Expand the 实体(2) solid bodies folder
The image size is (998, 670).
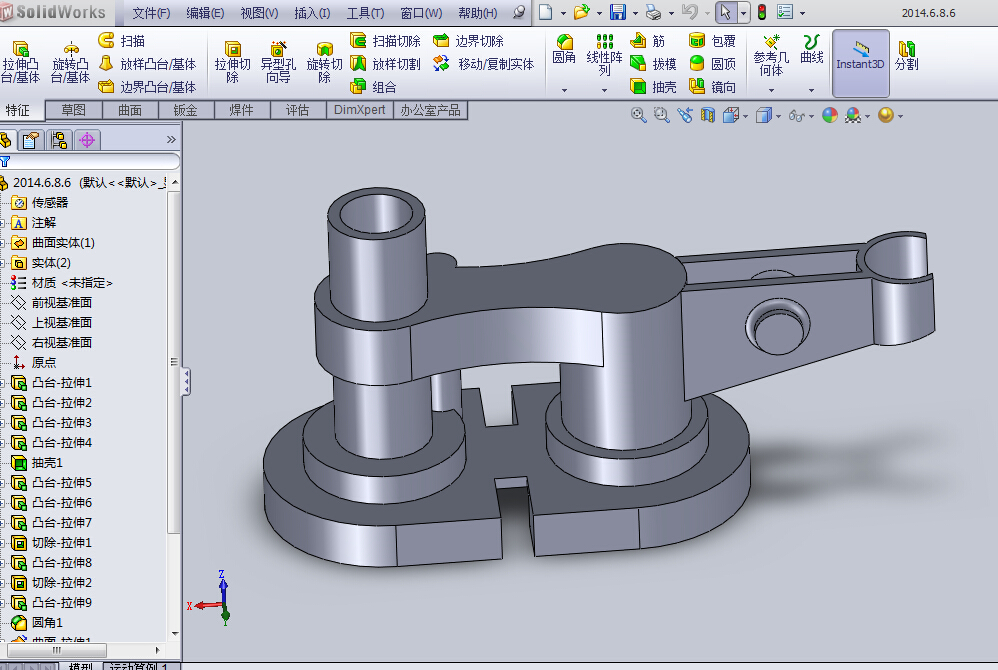[x=4, y=263]
